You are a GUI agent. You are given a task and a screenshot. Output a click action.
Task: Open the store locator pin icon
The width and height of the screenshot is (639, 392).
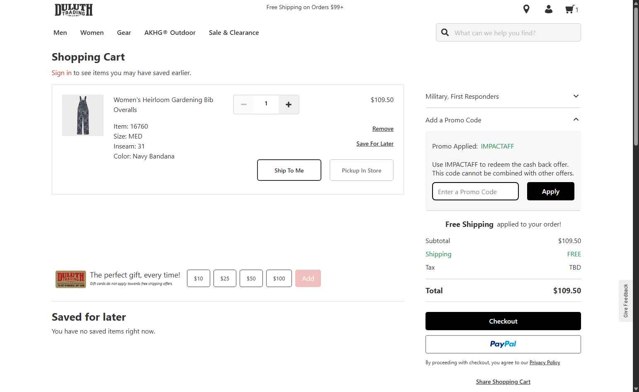click(526, 9)
